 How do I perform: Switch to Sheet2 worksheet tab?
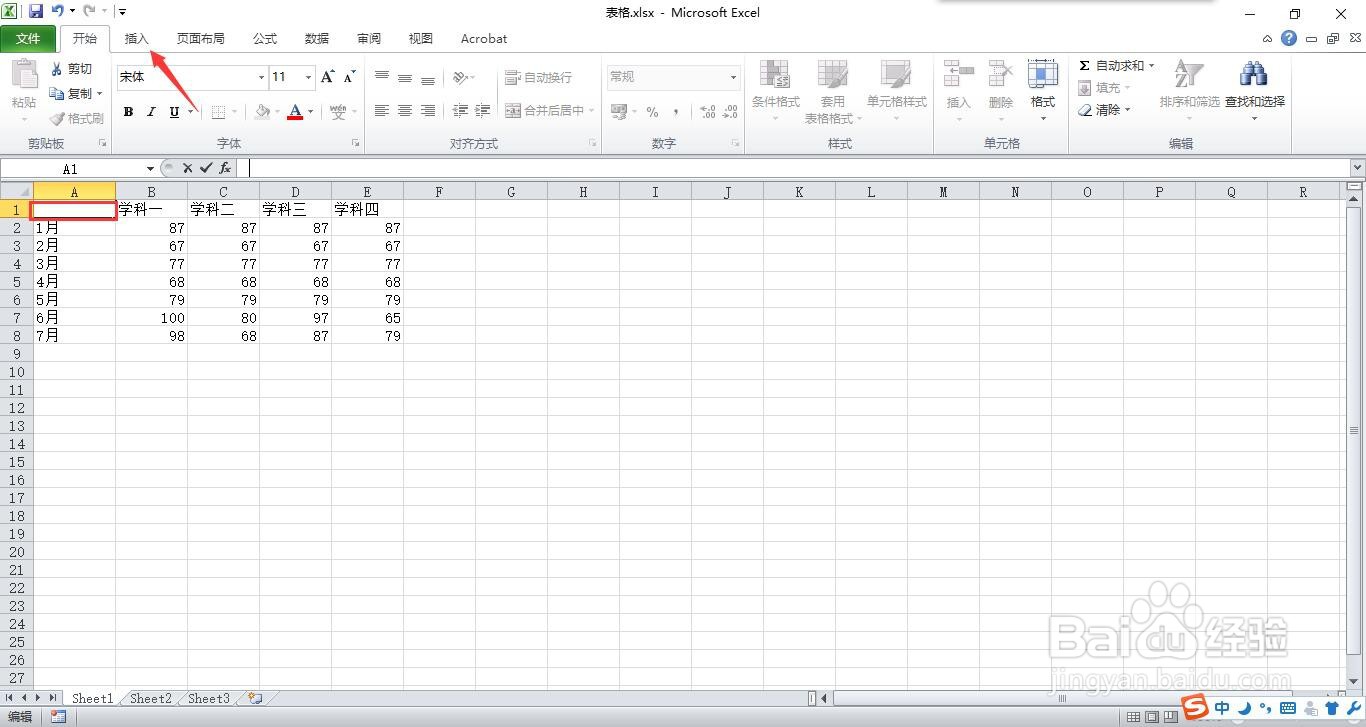pyautogui.click(x=151, y=699)
